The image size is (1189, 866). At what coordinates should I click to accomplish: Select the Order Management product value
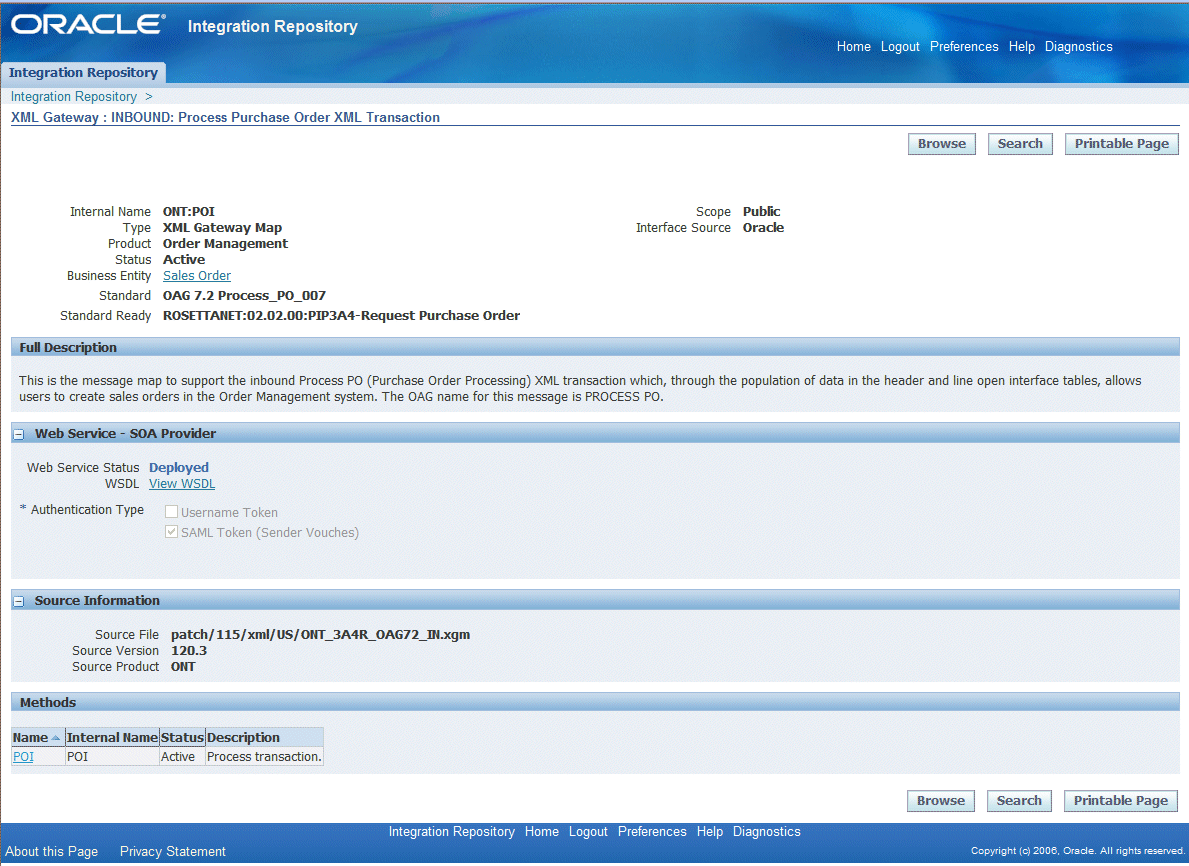225,243
